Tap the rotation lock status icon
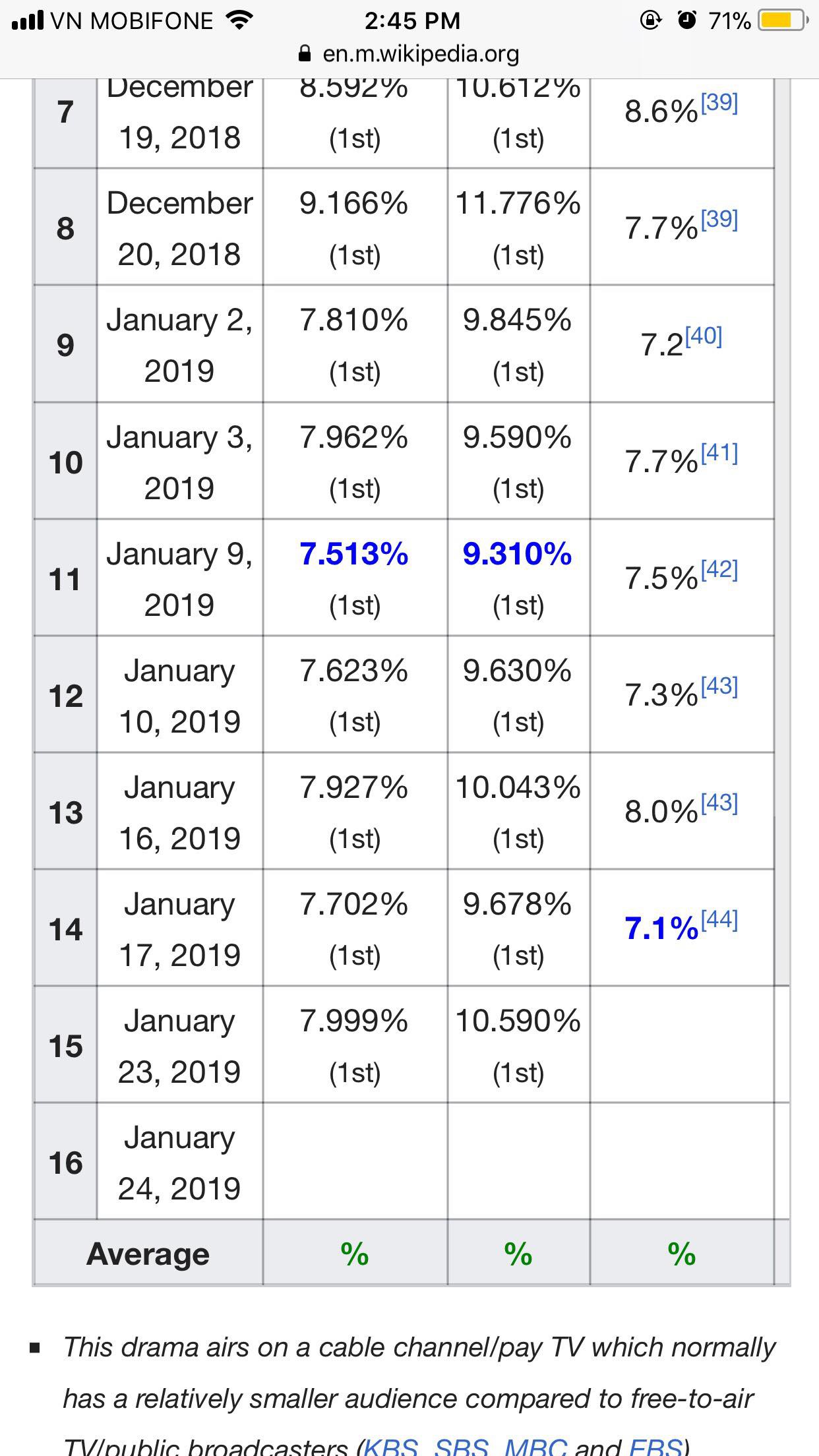Screen dimensions: 819x1456 point(650,20)
